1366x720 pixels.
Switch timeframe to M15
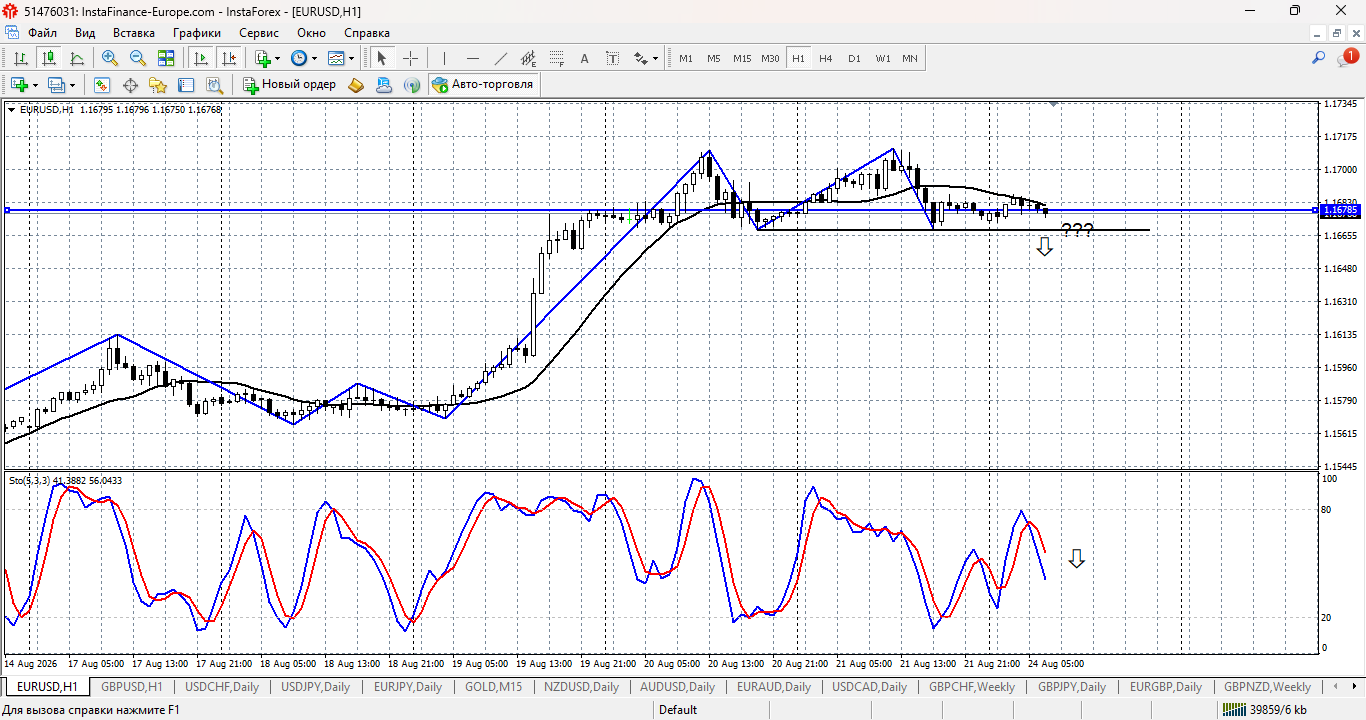coord(742,59)
